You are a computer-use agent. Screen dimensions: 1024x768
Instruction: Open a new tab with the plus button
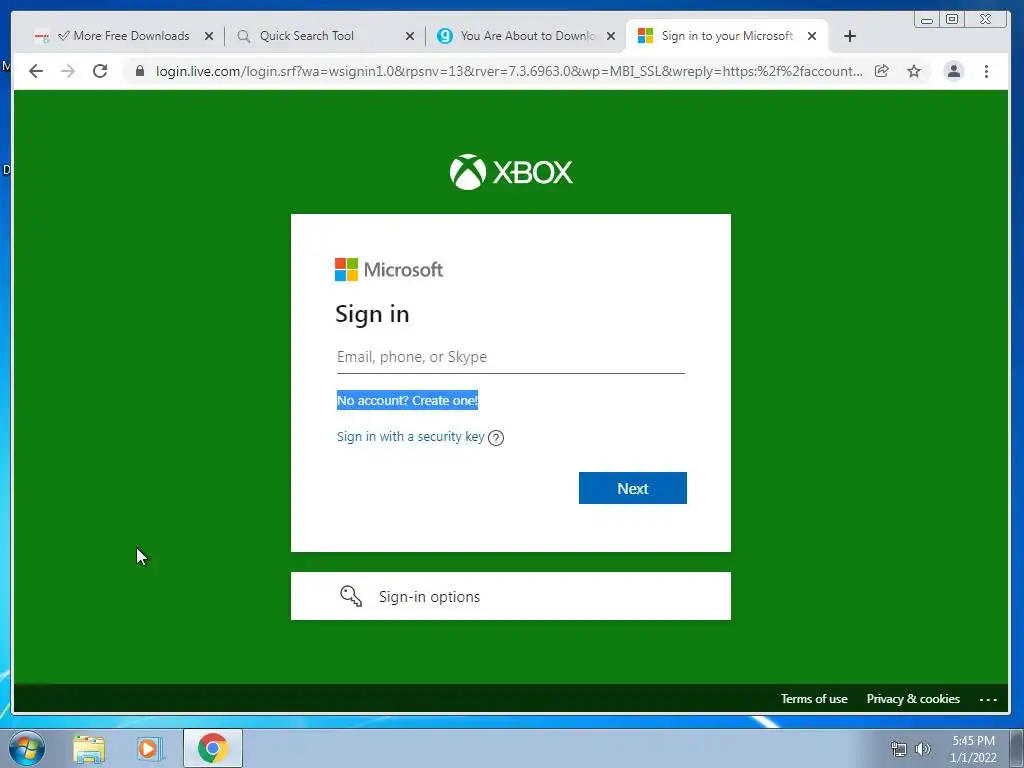(x=850, y=36)
